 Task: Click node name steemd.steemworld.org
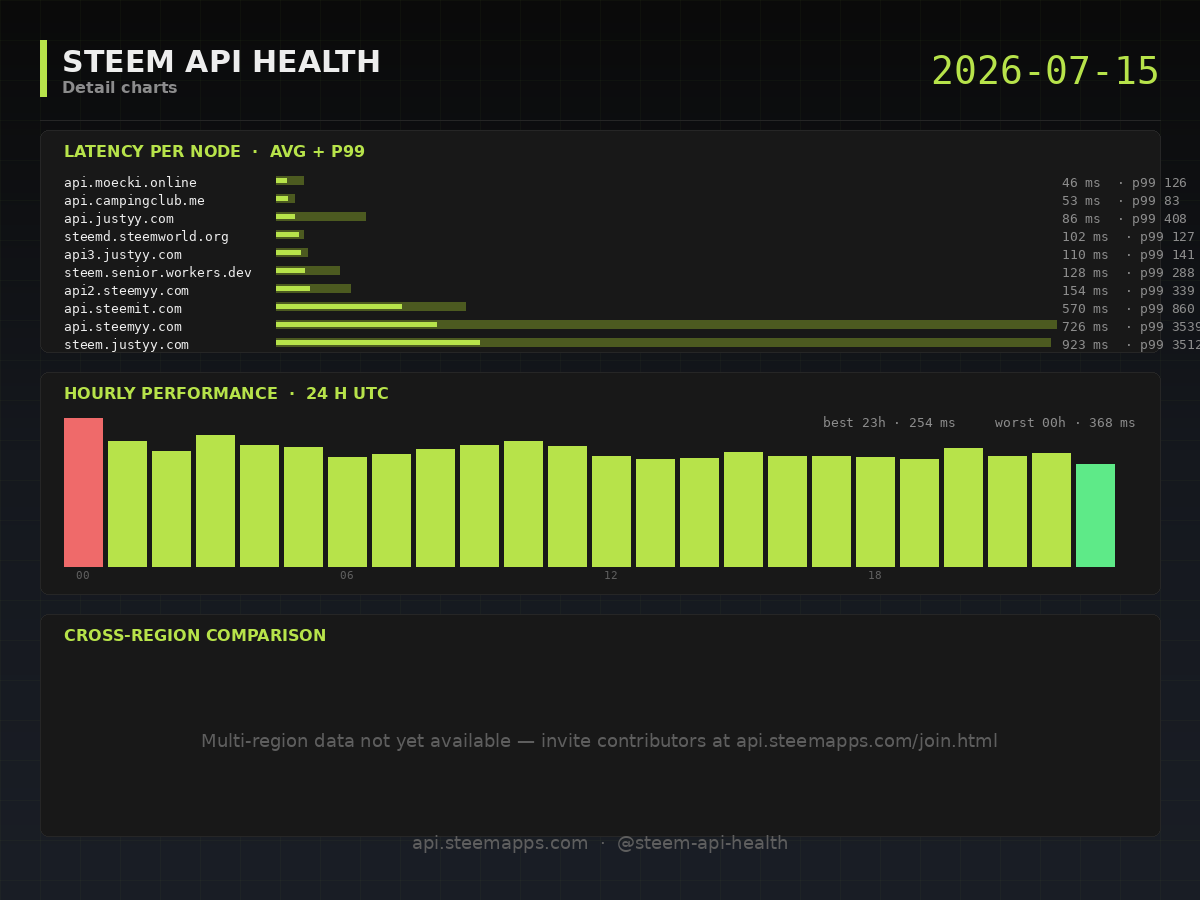[x=146, y=237]
